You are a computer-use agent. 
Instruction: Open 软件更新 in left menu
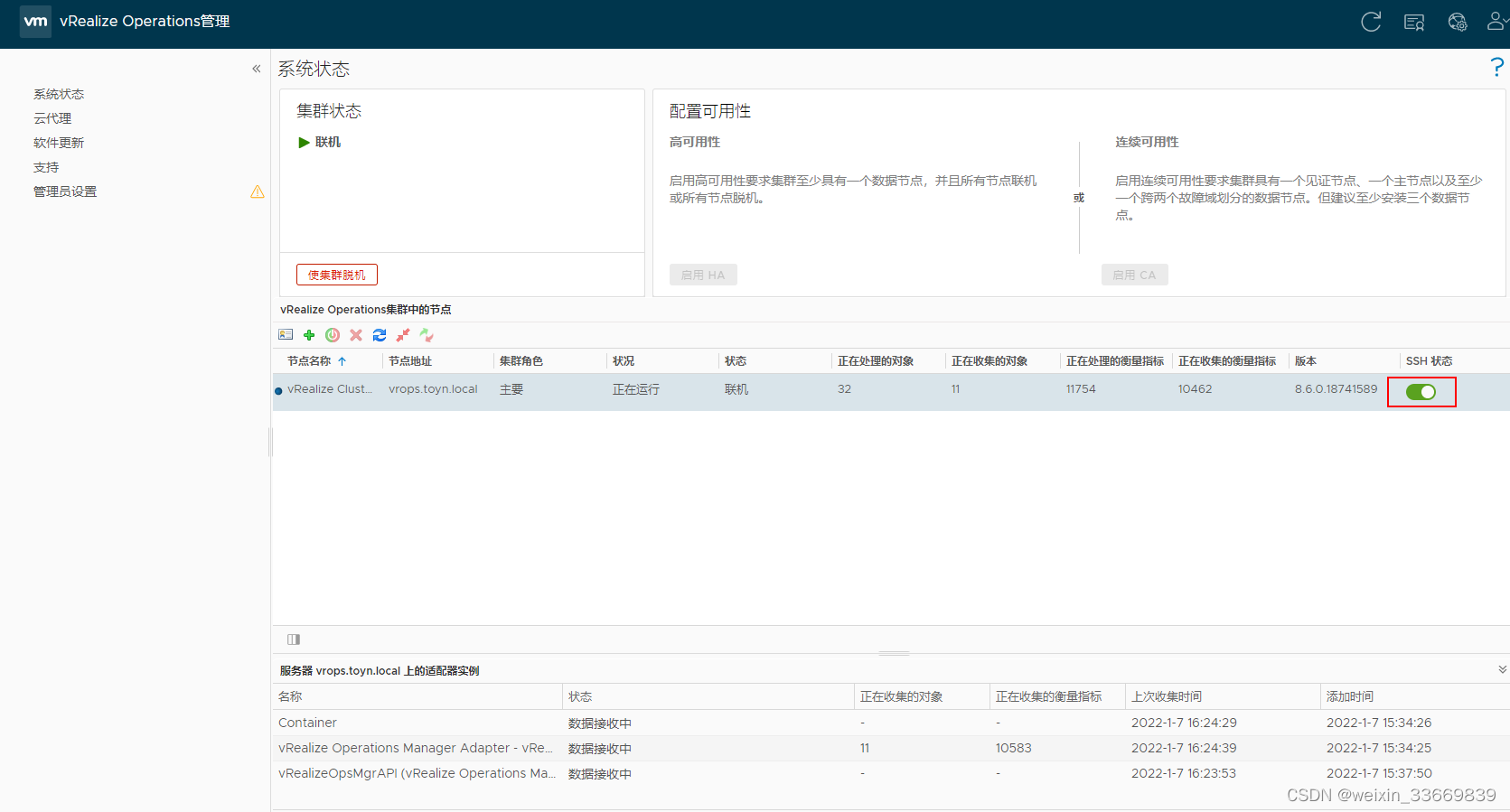[x=59, y=143]
